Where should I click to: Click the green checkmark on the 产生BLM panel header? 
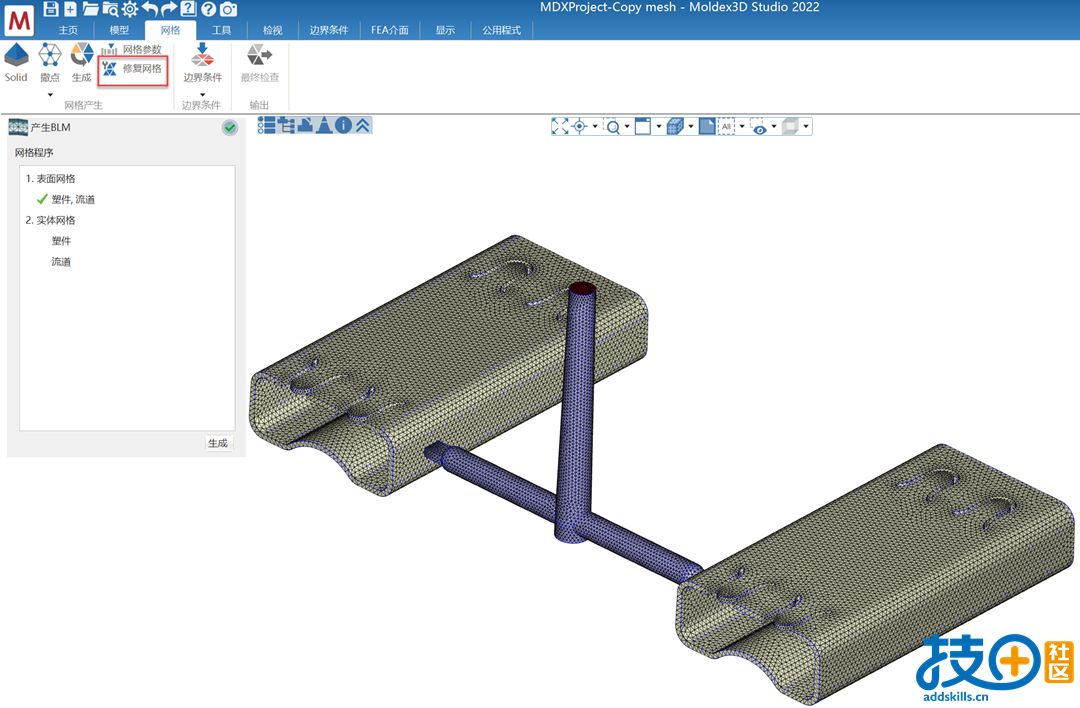(230, 127)
